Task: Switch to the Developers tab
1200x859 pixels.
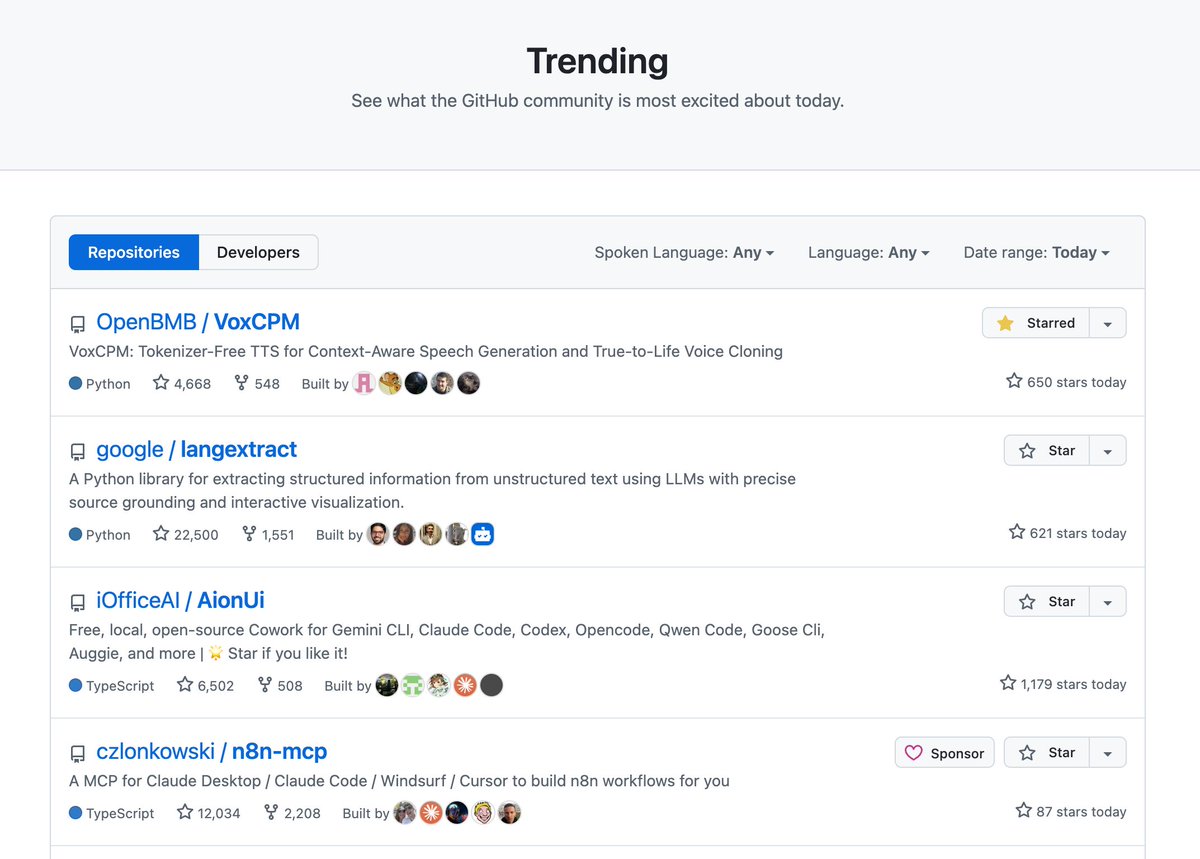Action: [257, 252]
